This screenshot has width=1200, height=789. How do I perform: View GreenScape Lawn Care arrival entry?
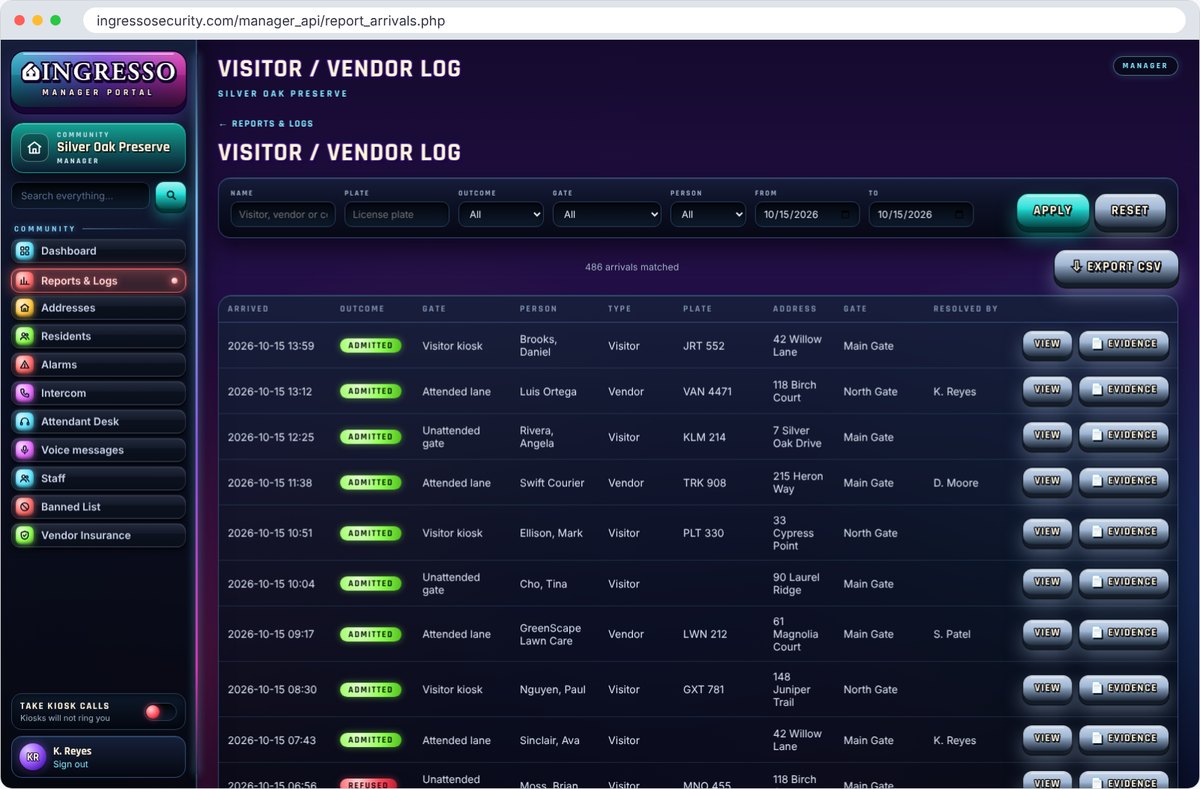click(x=1047, y=633)
